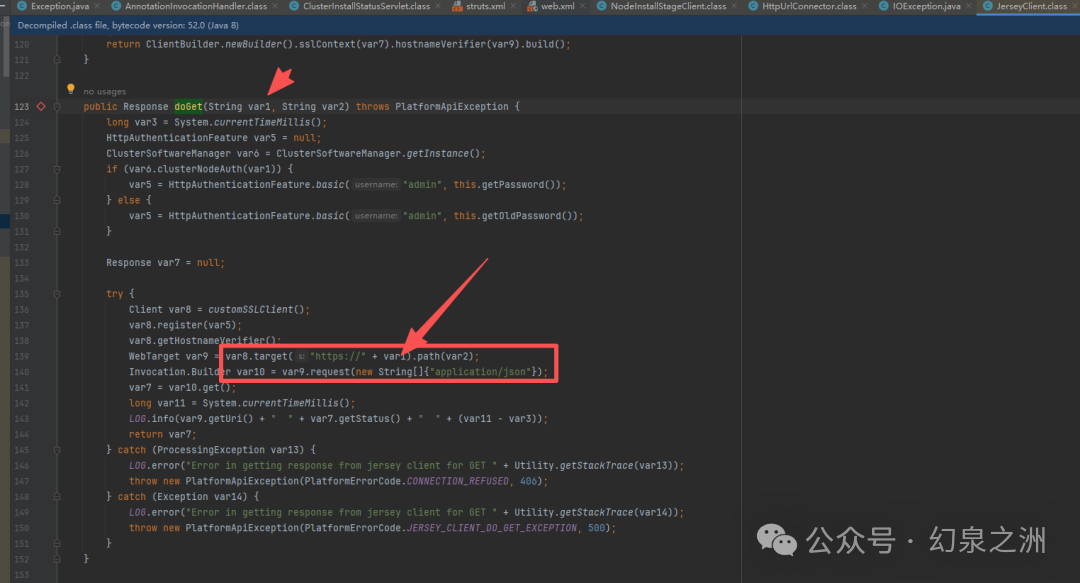This screenshot has height=583, width=1080.
Task: Close the Exception.java tab
Action: 96,6
